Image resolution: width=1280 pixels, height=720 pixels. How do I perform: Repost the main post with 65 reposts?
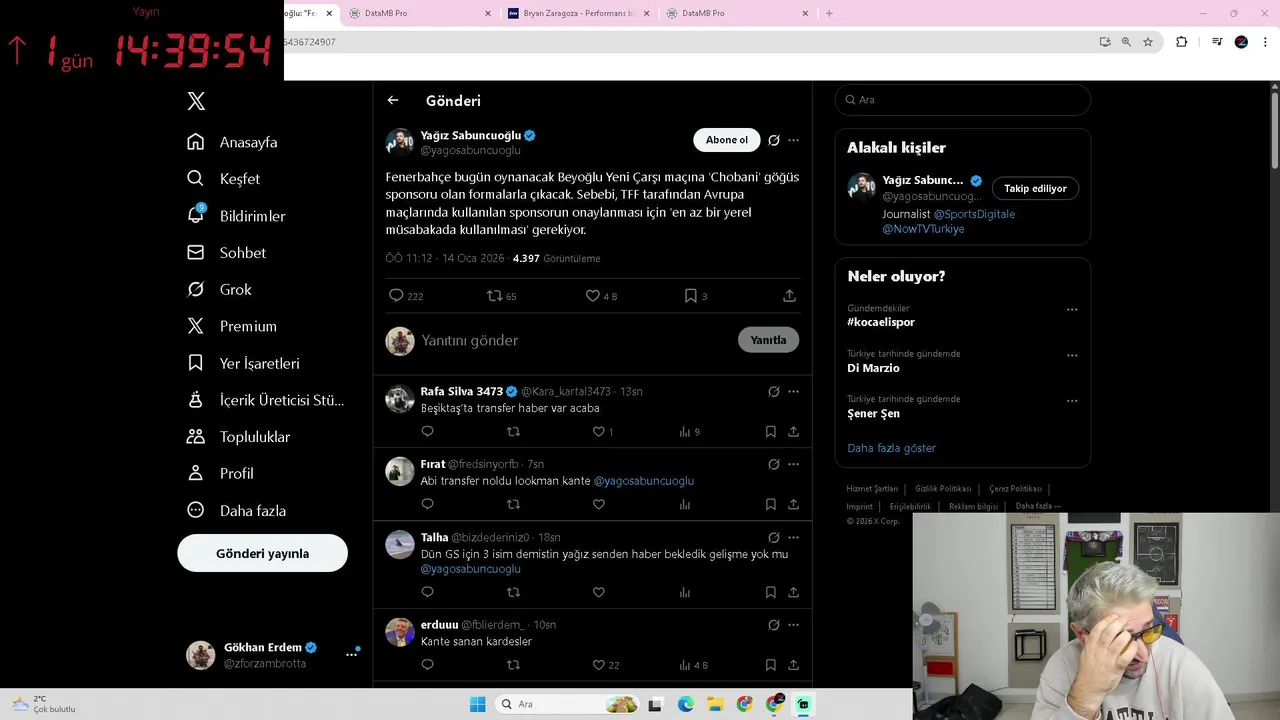coord(494,296)
